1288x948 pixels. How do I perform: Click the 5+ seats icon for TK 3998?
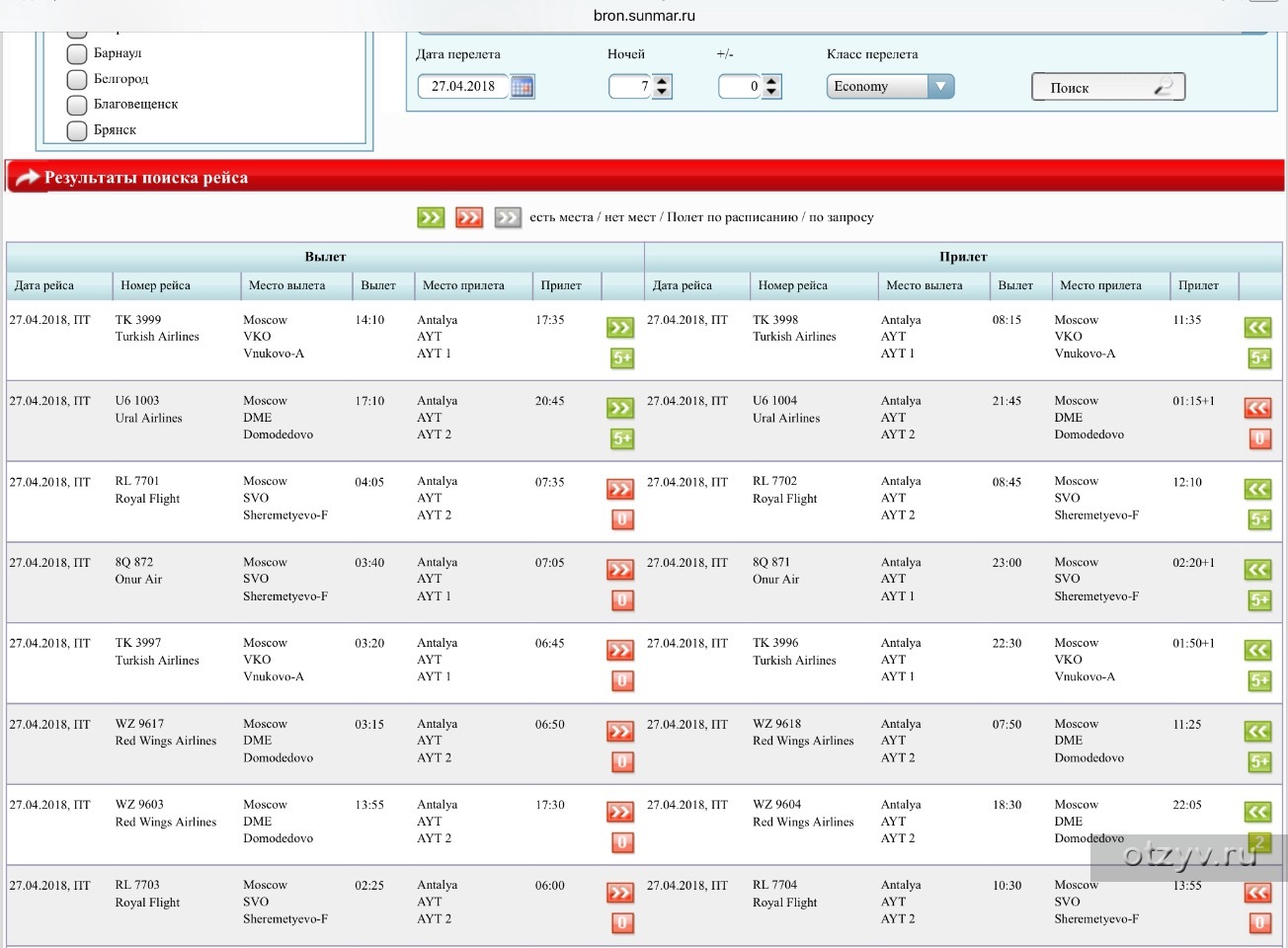[1259, 358]
